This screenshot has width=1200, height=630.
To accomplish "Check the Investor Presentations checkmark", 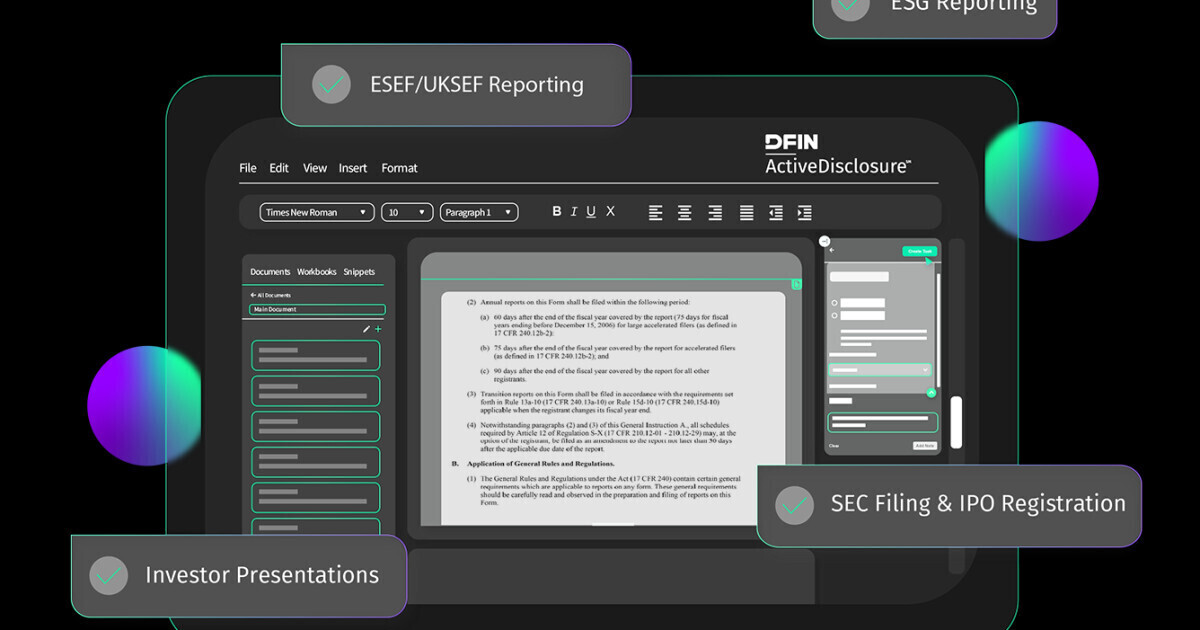I will tap(108, 575).
